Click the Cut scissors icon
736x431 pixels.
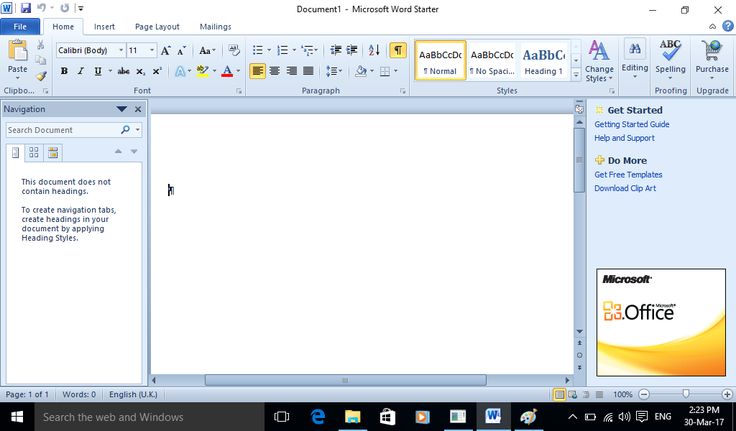(41, 45)
